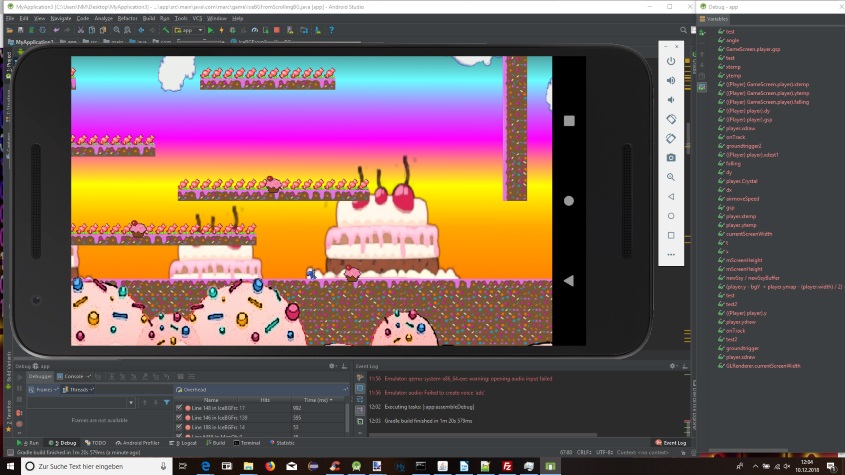Viewport: 845px width, 475px height.
Task: Click the emulator zoom magnifier icon
Action: pyautogui.click(x=671, y=177)
